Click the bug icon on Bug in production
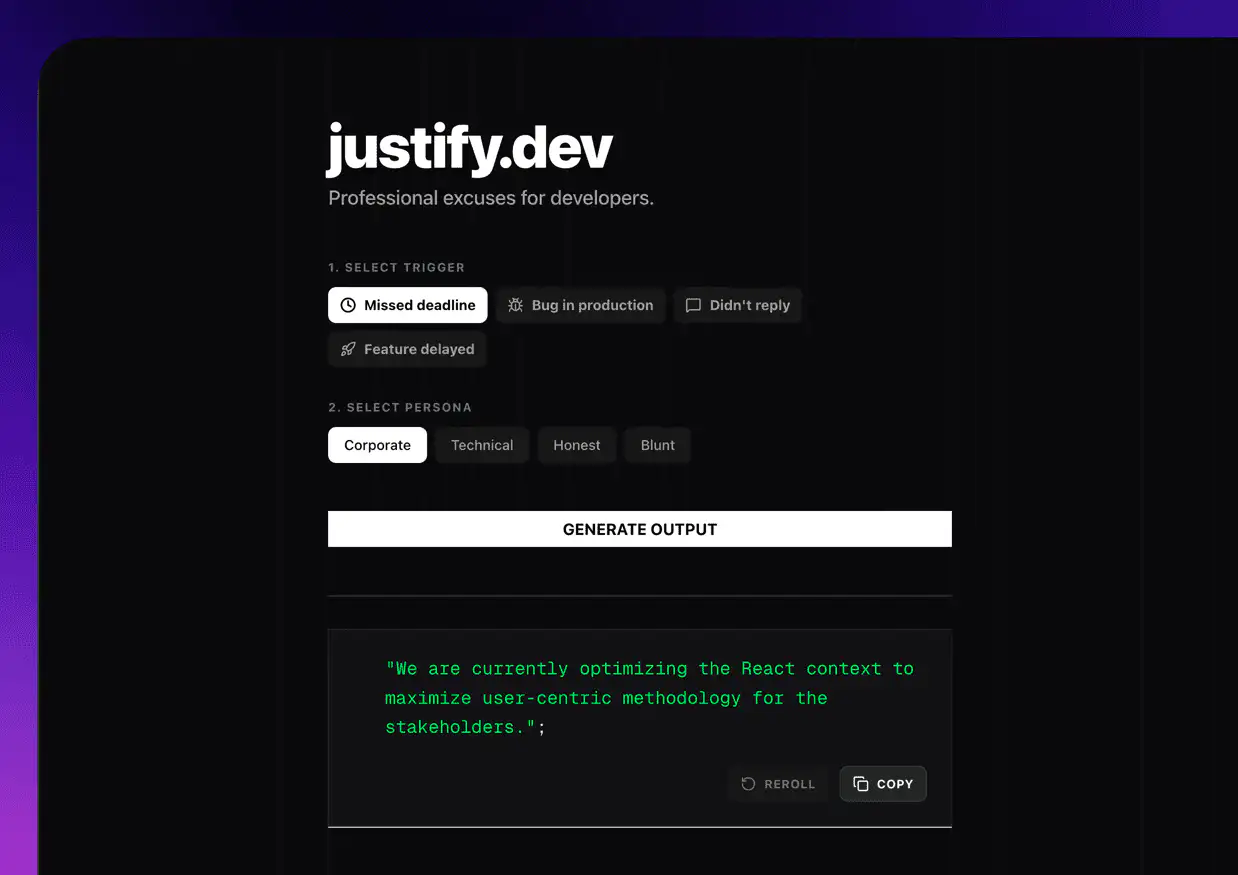1238x875 pixels. 515,305
